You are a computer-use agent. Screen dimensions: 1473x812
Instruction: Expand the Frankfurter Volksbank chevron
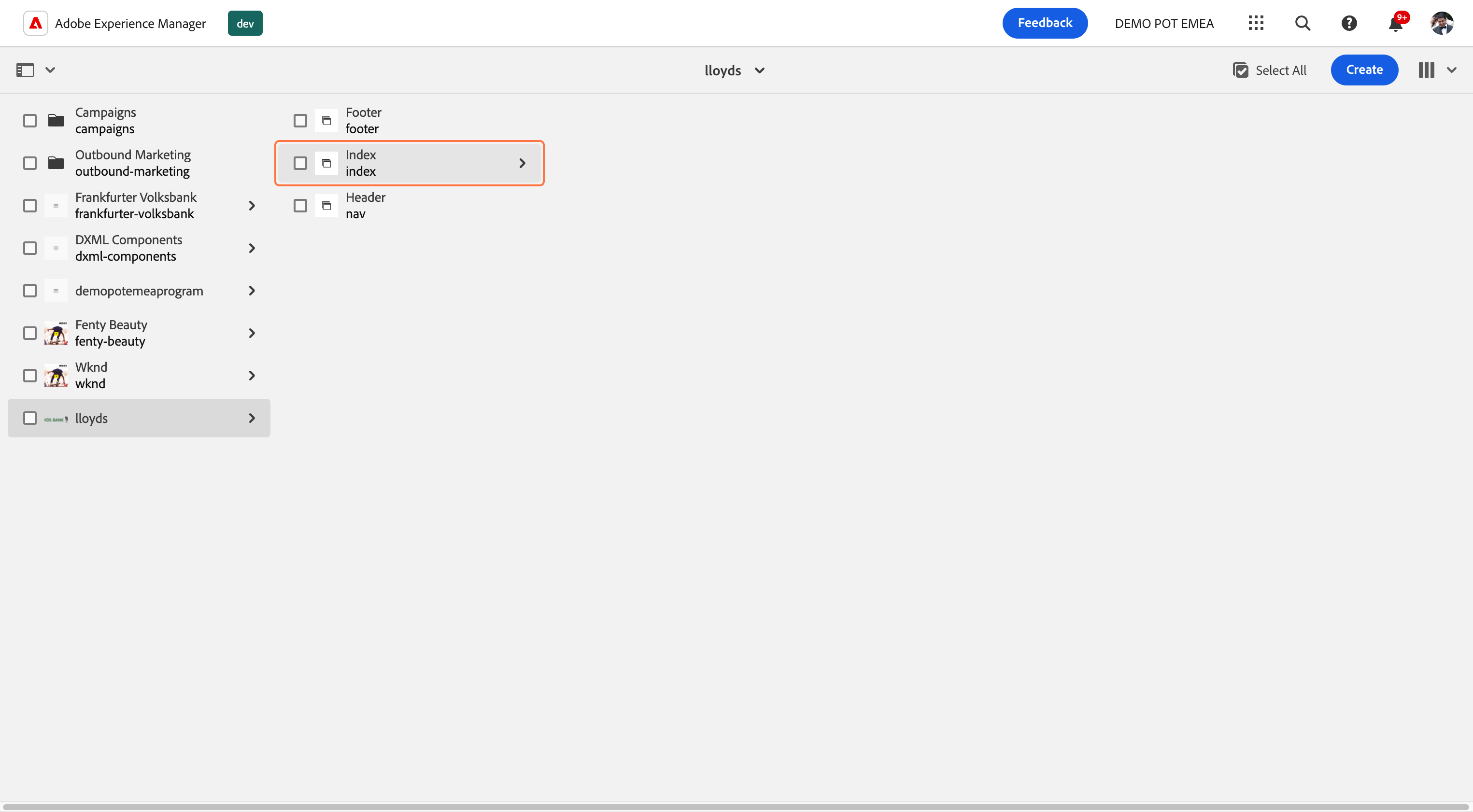tap(252, 206)
